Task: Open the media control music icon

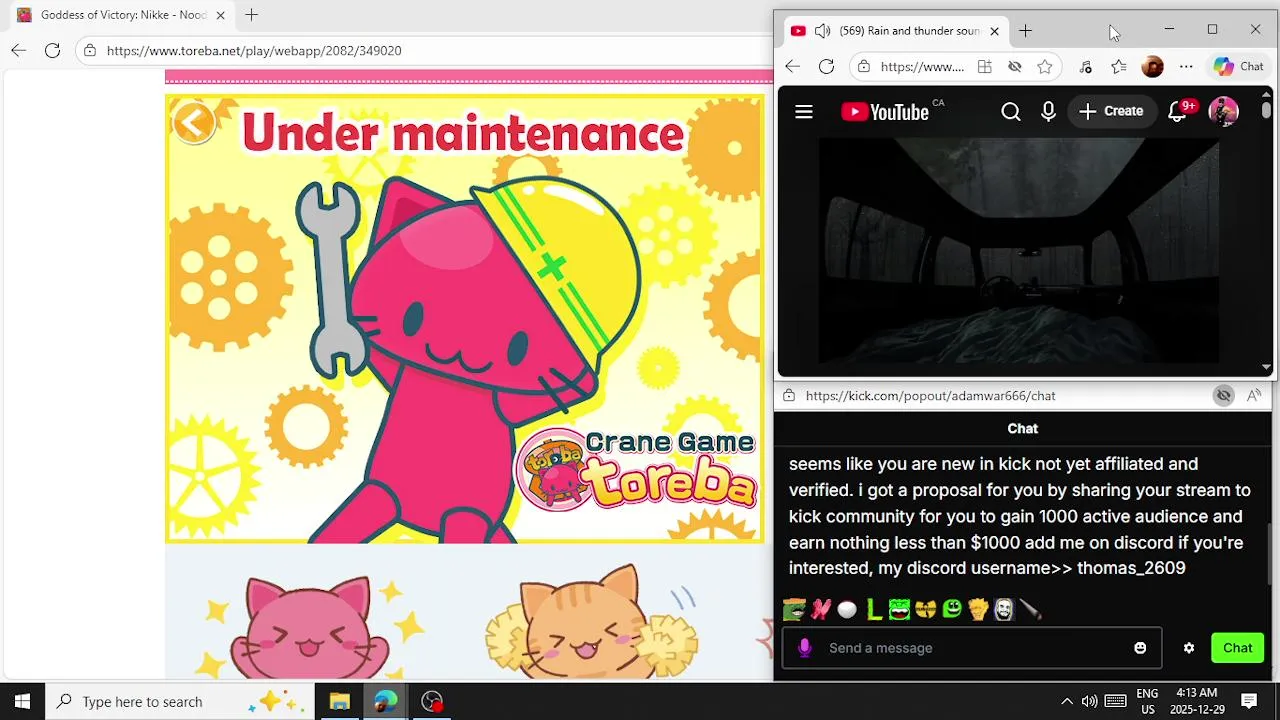Action: pyautogui.click(x=1086, y=67)
